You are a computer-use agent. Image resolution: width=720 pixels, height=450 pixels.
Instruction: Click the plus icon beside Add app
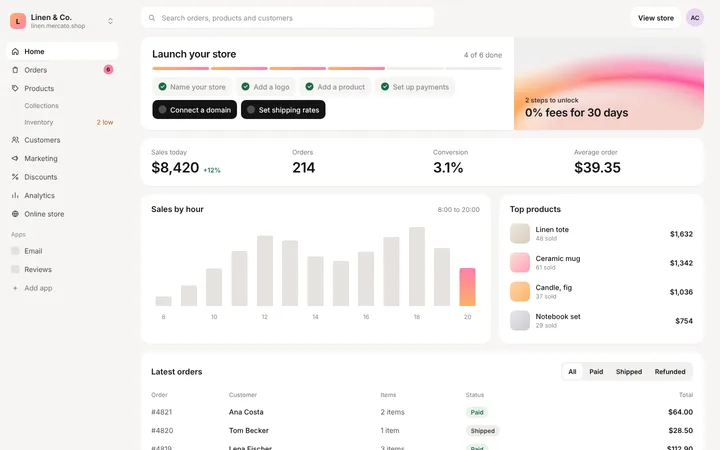(15, 288)
